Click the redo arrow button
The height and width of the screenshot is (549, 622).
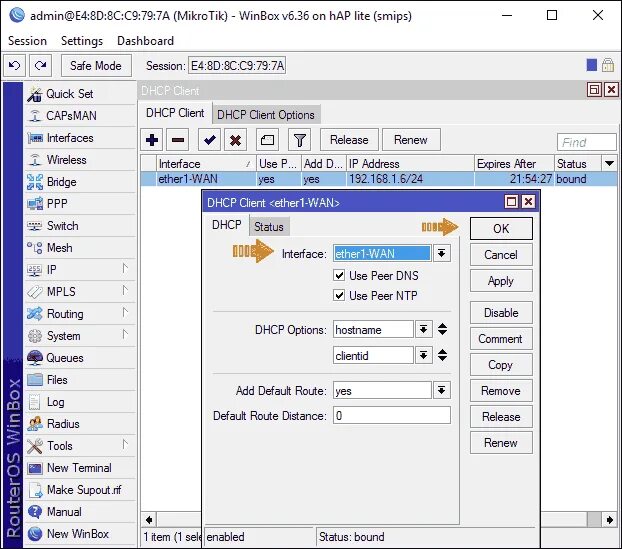point(40,65)
